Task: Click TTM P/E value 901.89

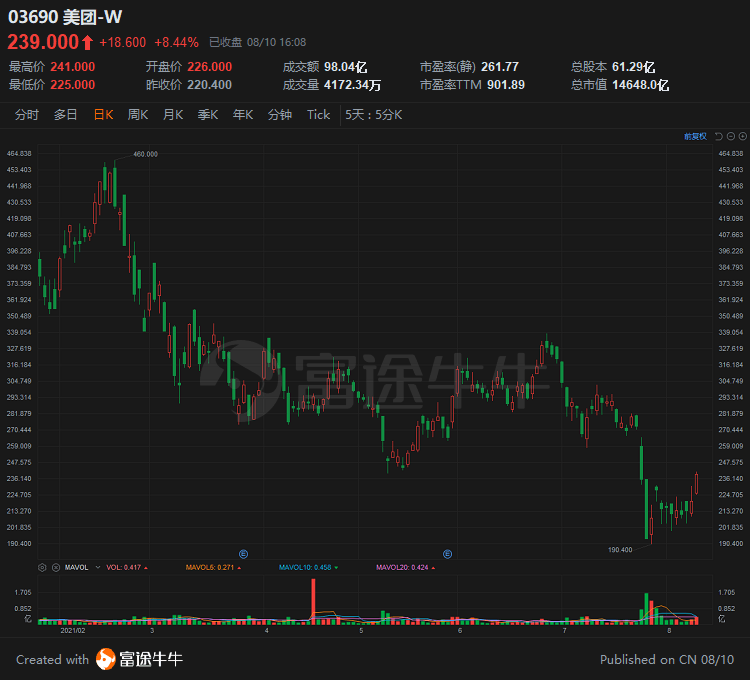Action: pos(506,85)
